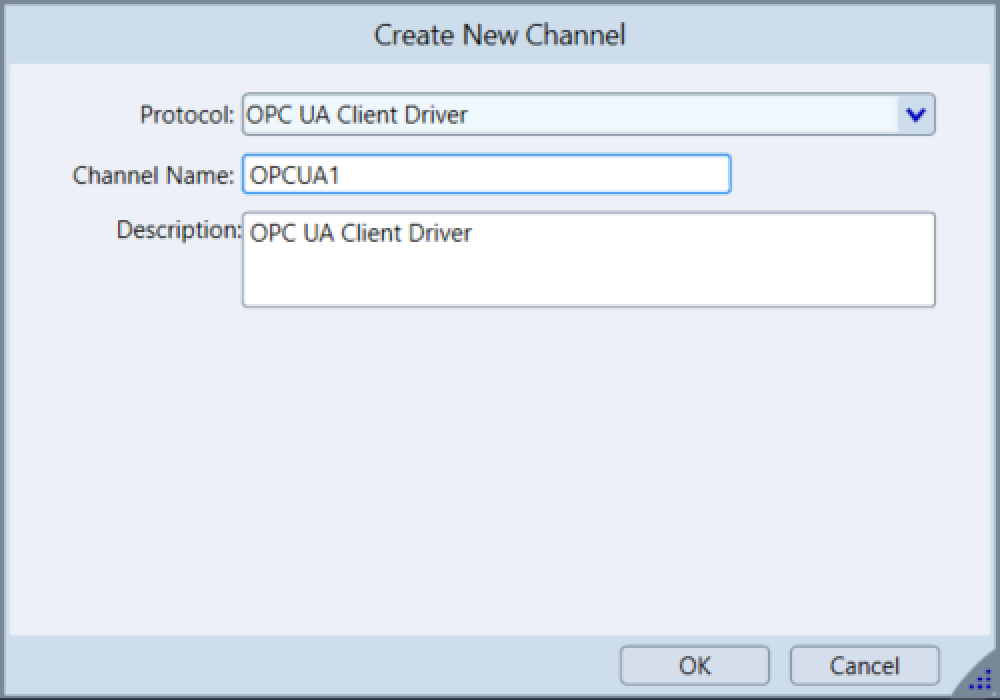Click the Protocol: label

(187, 115)
